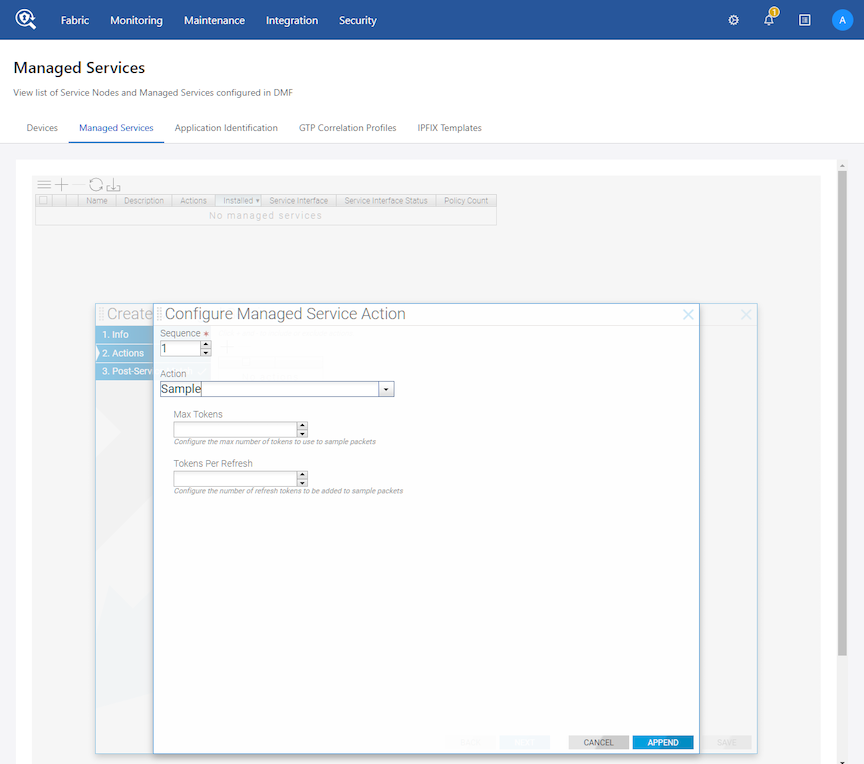Increment Max Tokens with up arrow
Screen dimensions: 864x764
pos(302,425)
